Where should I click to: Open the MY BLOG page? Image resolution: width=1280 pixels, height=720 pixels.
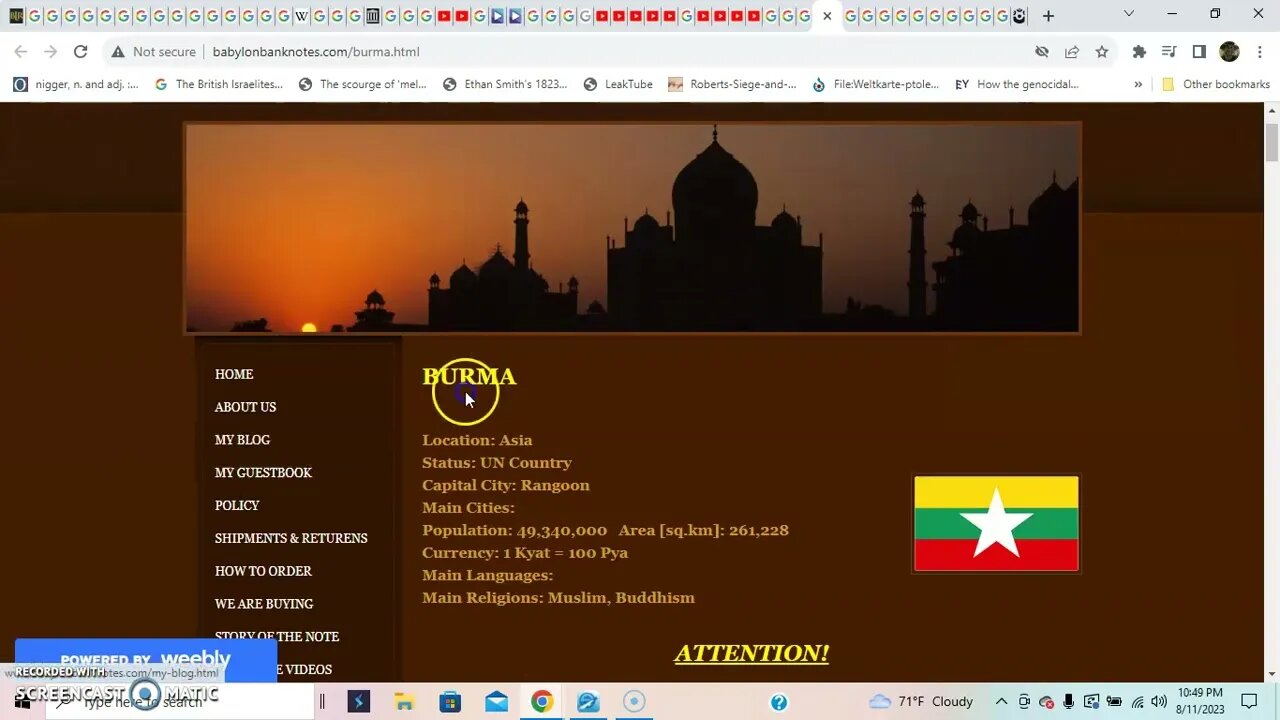click(x=242, y=440)
